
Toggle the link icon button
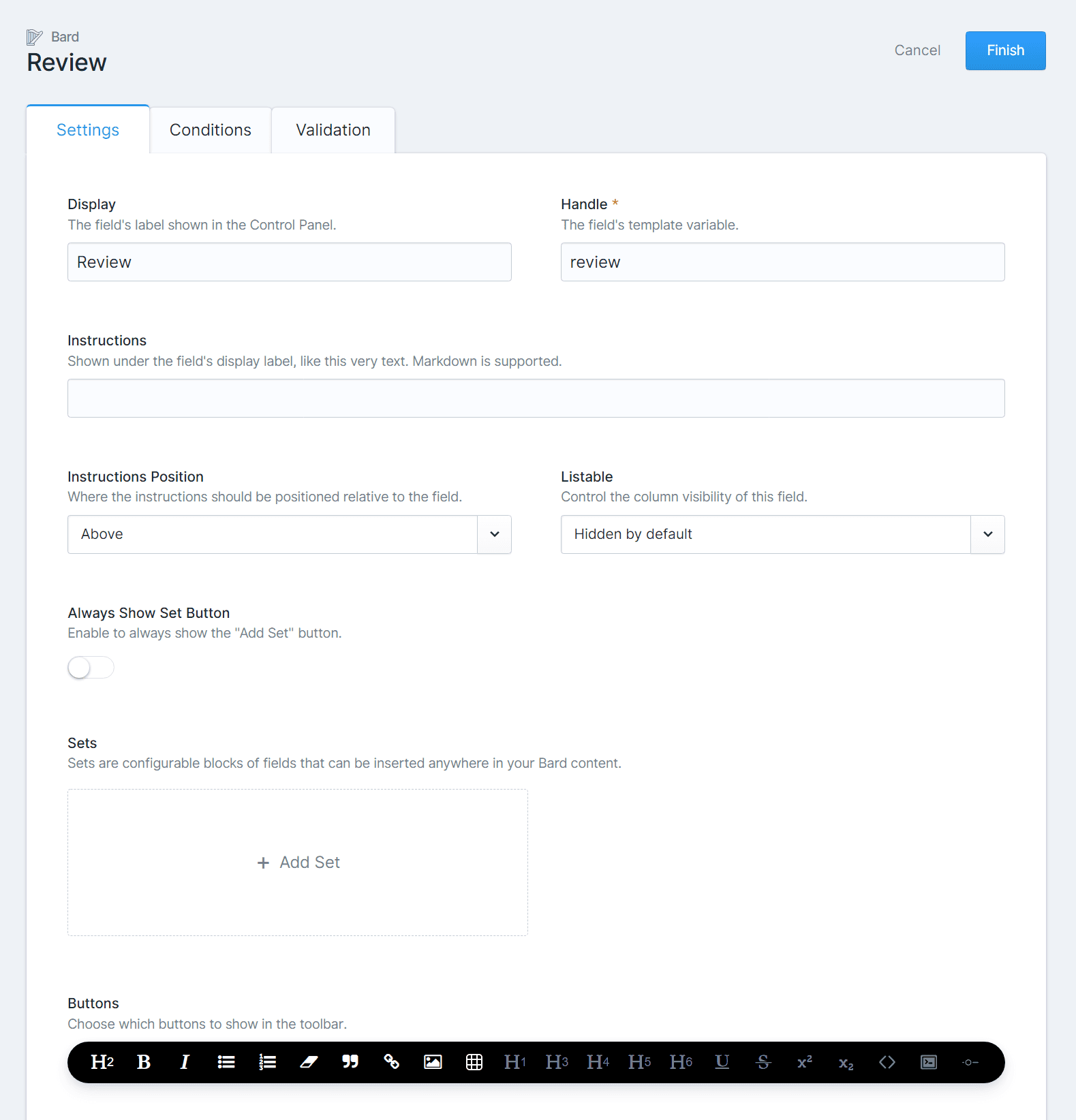[x=392, y=1062]
